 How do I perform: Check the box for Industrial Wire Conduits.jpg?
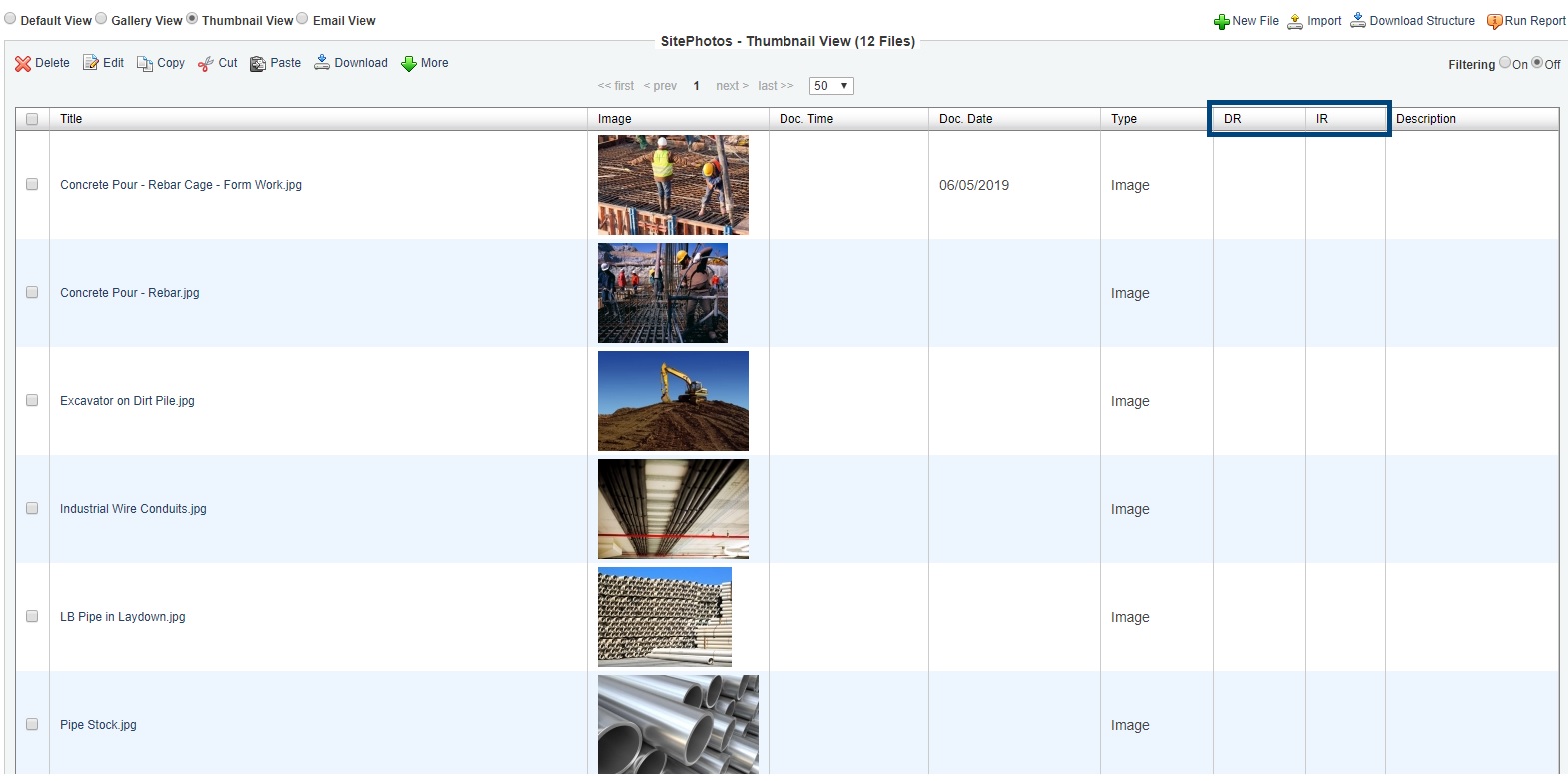click(32, 509)
